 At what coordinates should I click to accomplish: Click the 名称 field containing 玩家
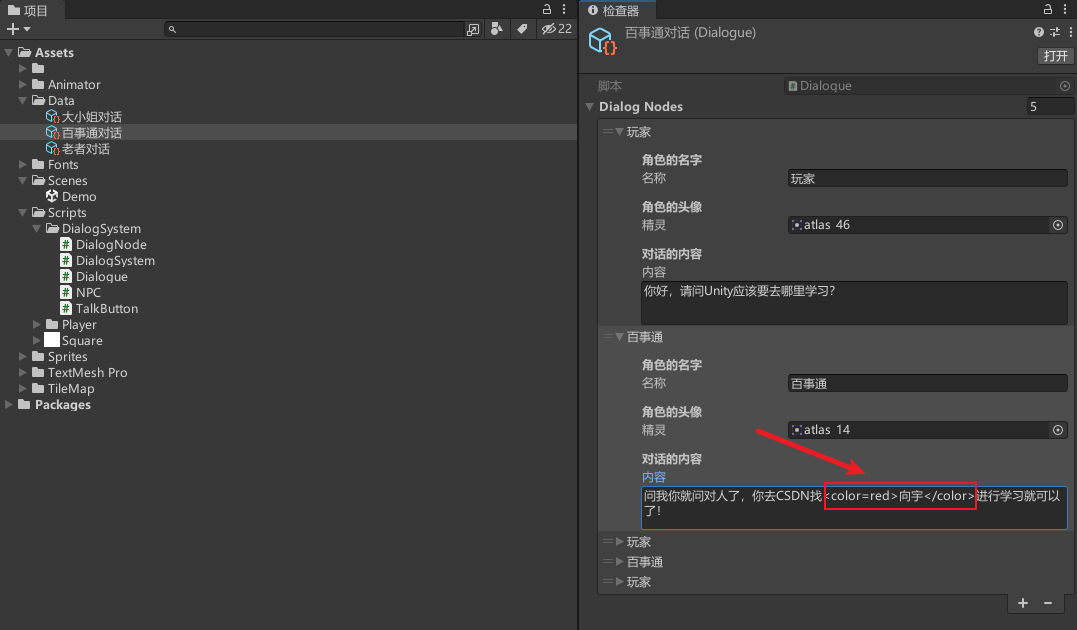927,179
